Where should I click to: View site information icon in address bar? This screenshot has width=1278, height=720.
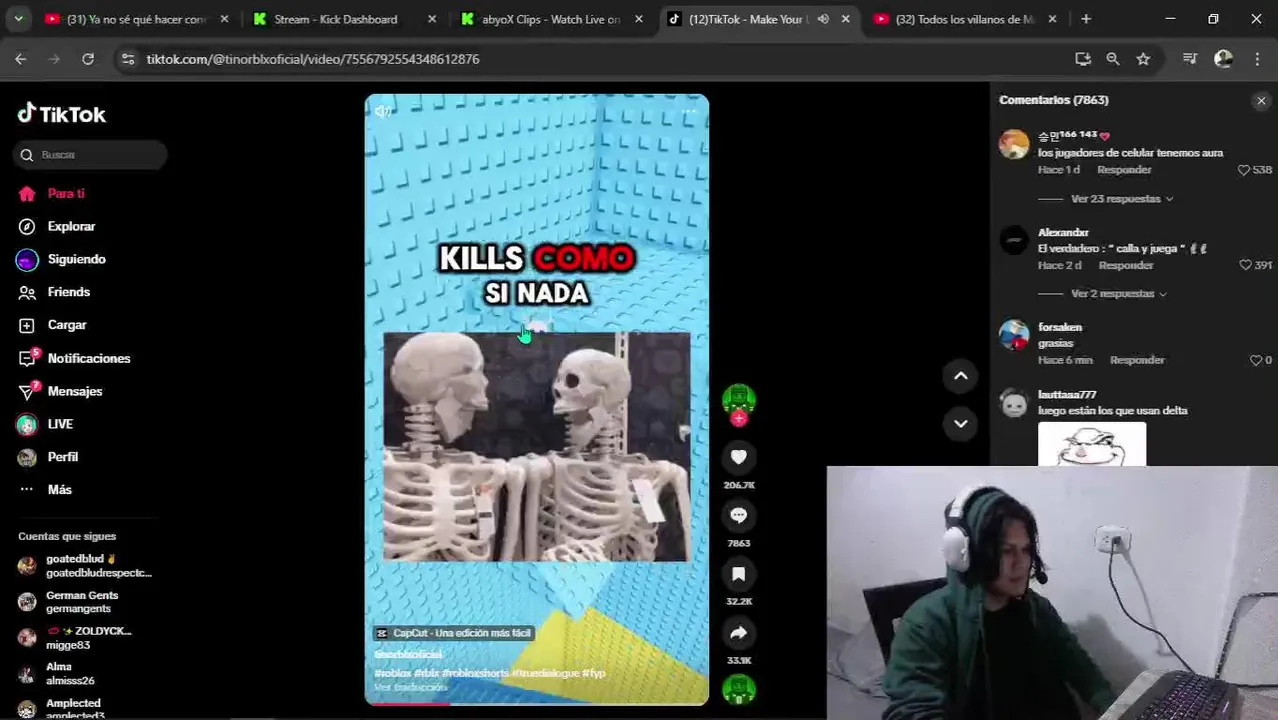[127, 59]
